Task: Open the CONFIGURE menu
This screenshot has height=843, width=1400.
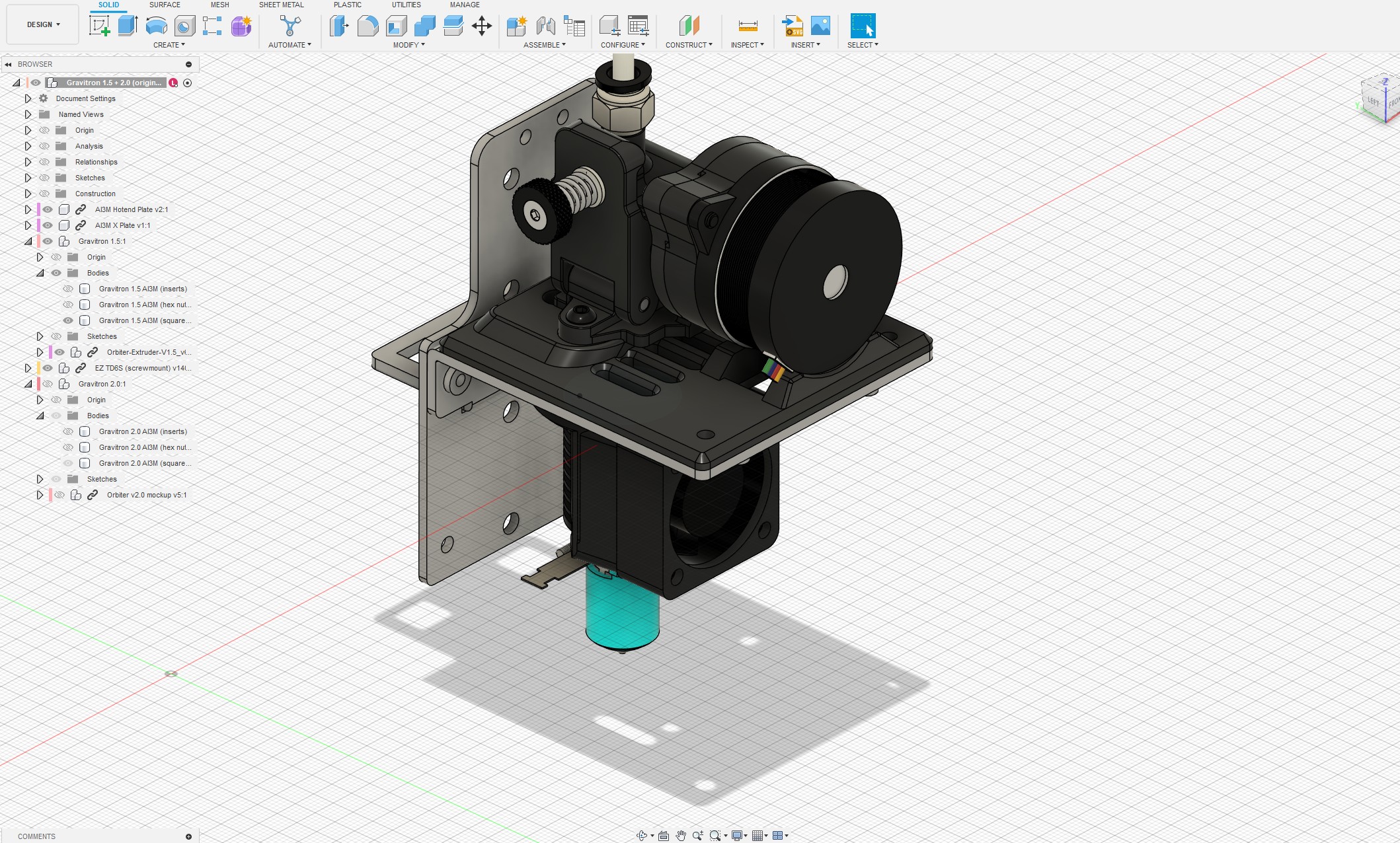Action: [x=623, y=45]
